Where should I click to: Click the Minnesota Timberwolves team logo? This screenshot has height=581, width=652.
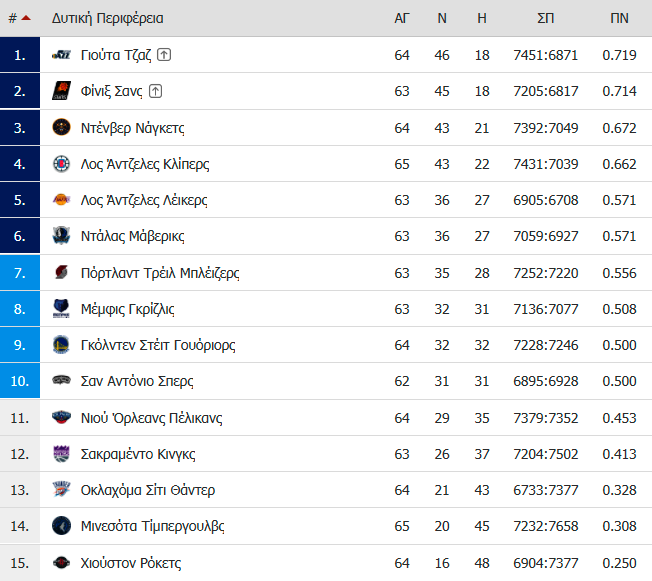click(61, 526)
